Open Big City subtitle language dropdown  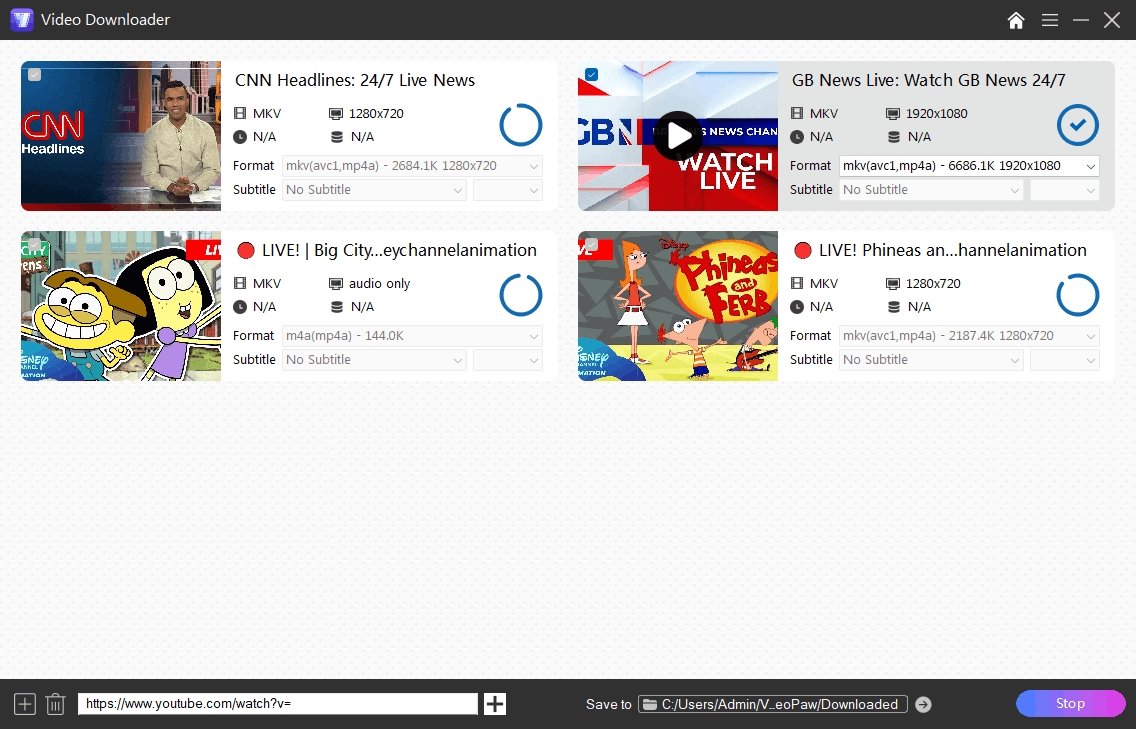508,360
